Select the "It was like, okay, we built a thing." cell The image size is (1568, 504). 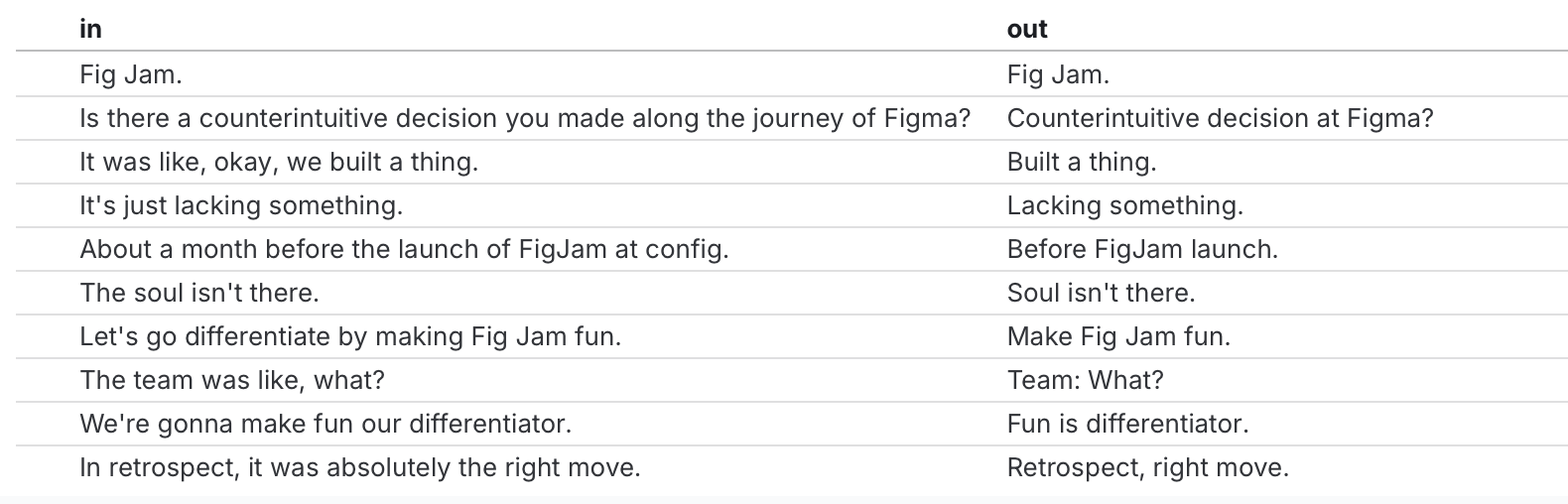279,162
